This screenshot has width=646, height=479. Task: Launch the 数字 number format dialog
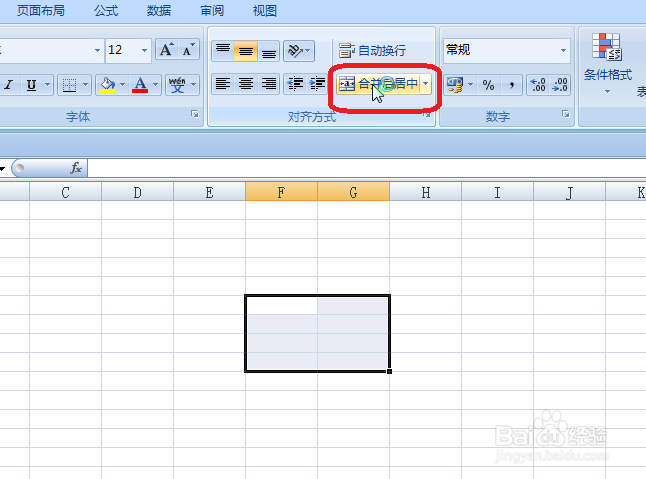click(566, 114)
